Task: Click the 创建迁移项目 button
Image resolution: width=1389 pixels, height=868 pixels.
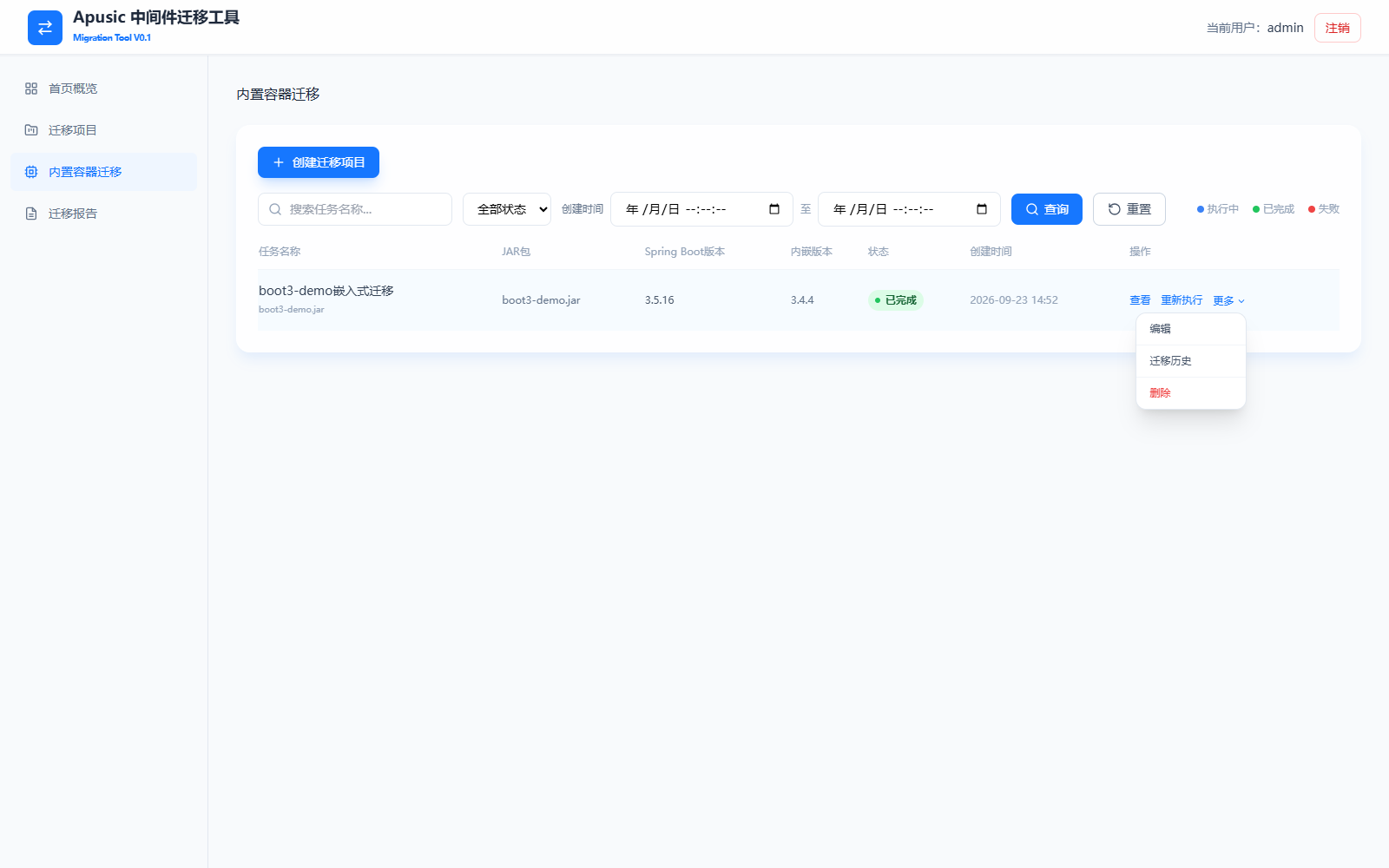Action: [319, 162]
